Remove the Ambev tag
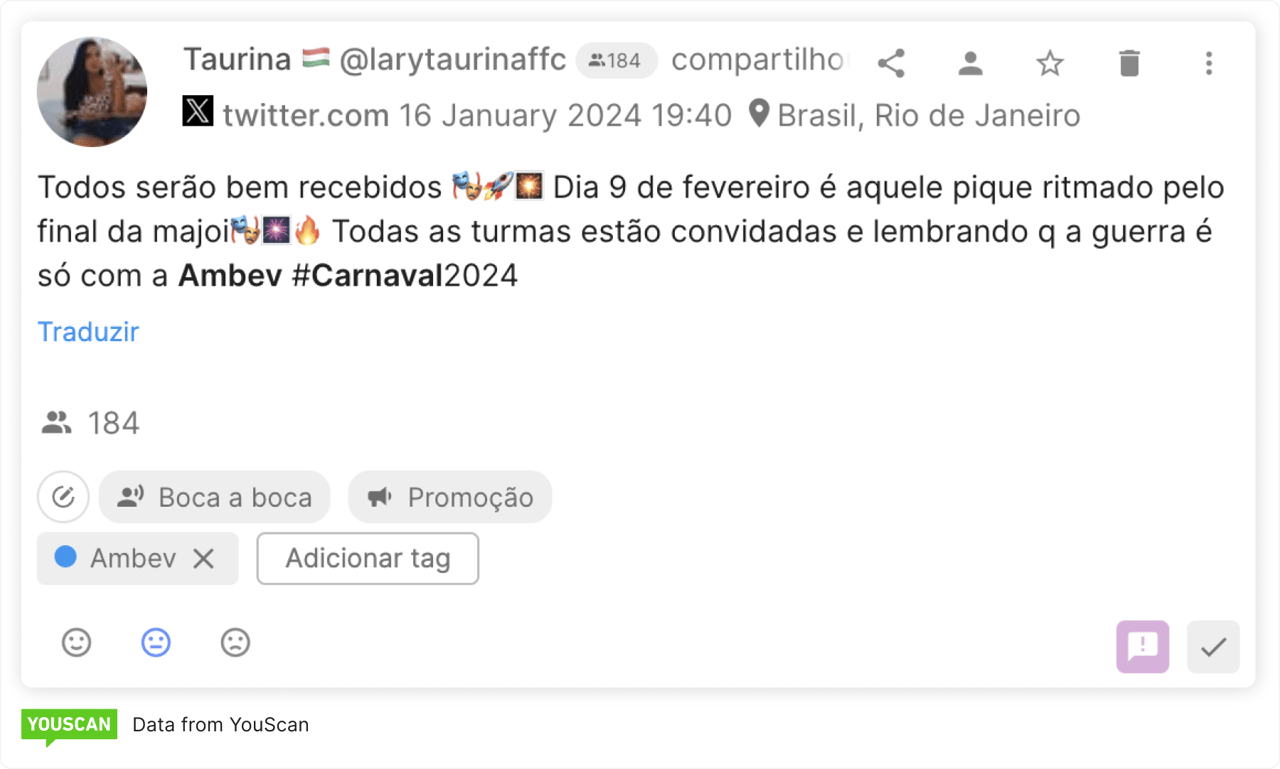 [x=204, y=558]
